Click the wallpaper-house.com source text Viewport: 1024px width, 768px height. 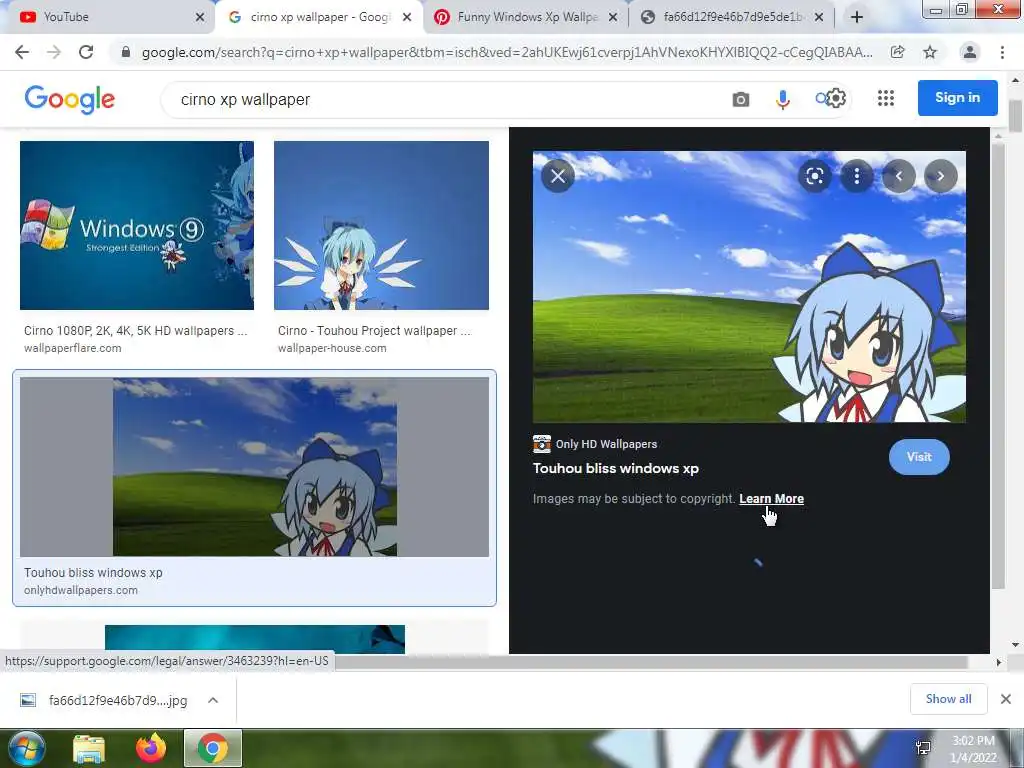point(332,348)
